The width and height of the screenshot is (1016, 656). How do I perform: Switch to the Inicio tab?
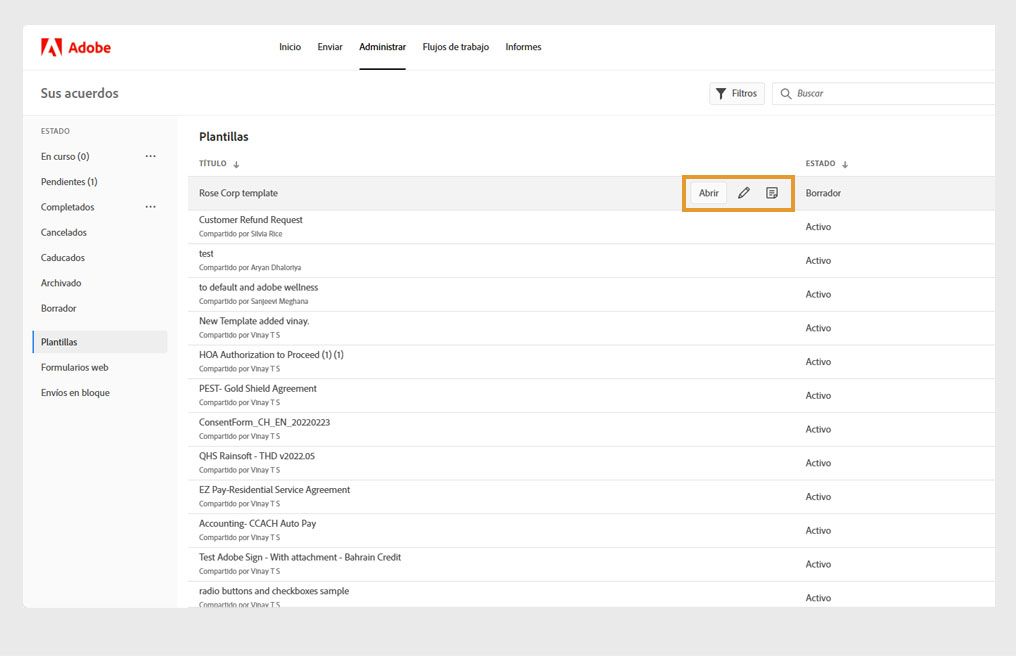pyautogui.click(x=290, y=47)
